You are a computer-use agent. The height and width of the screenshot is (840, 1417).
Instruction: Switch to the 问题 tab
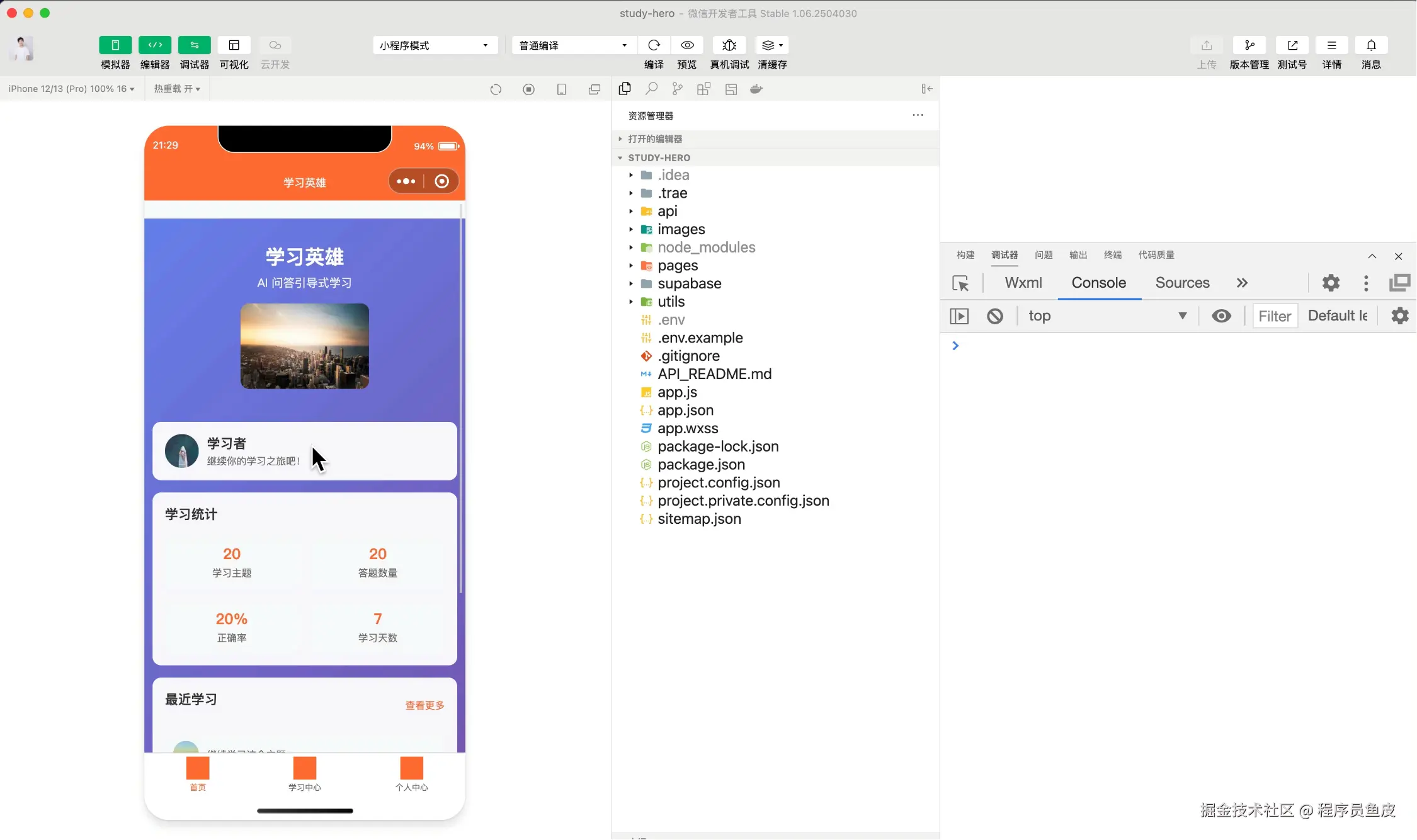[1043, 255]
